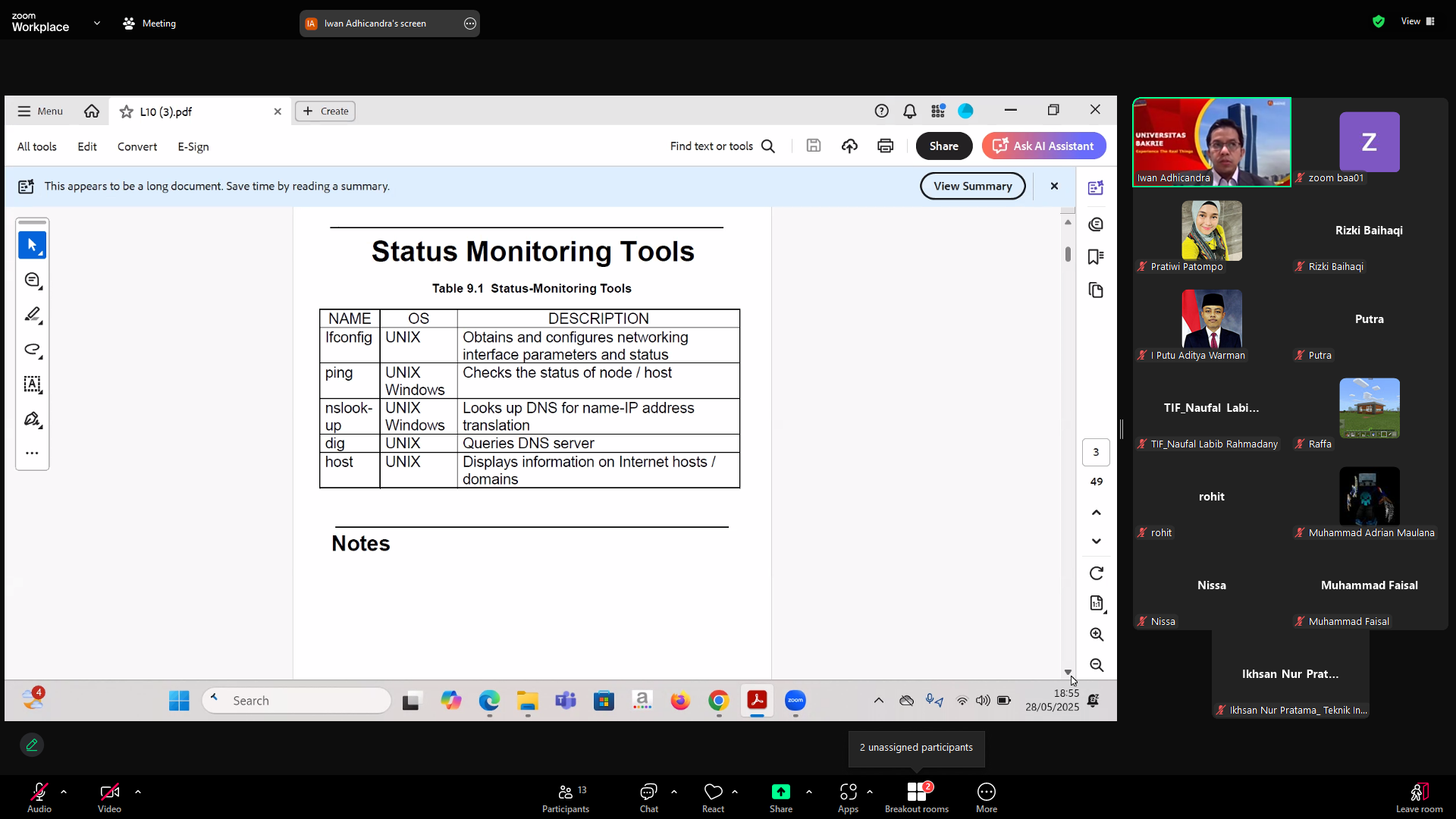
Task: Rotate the page with the rotate icon
Action: click(x=1097, y=573)
